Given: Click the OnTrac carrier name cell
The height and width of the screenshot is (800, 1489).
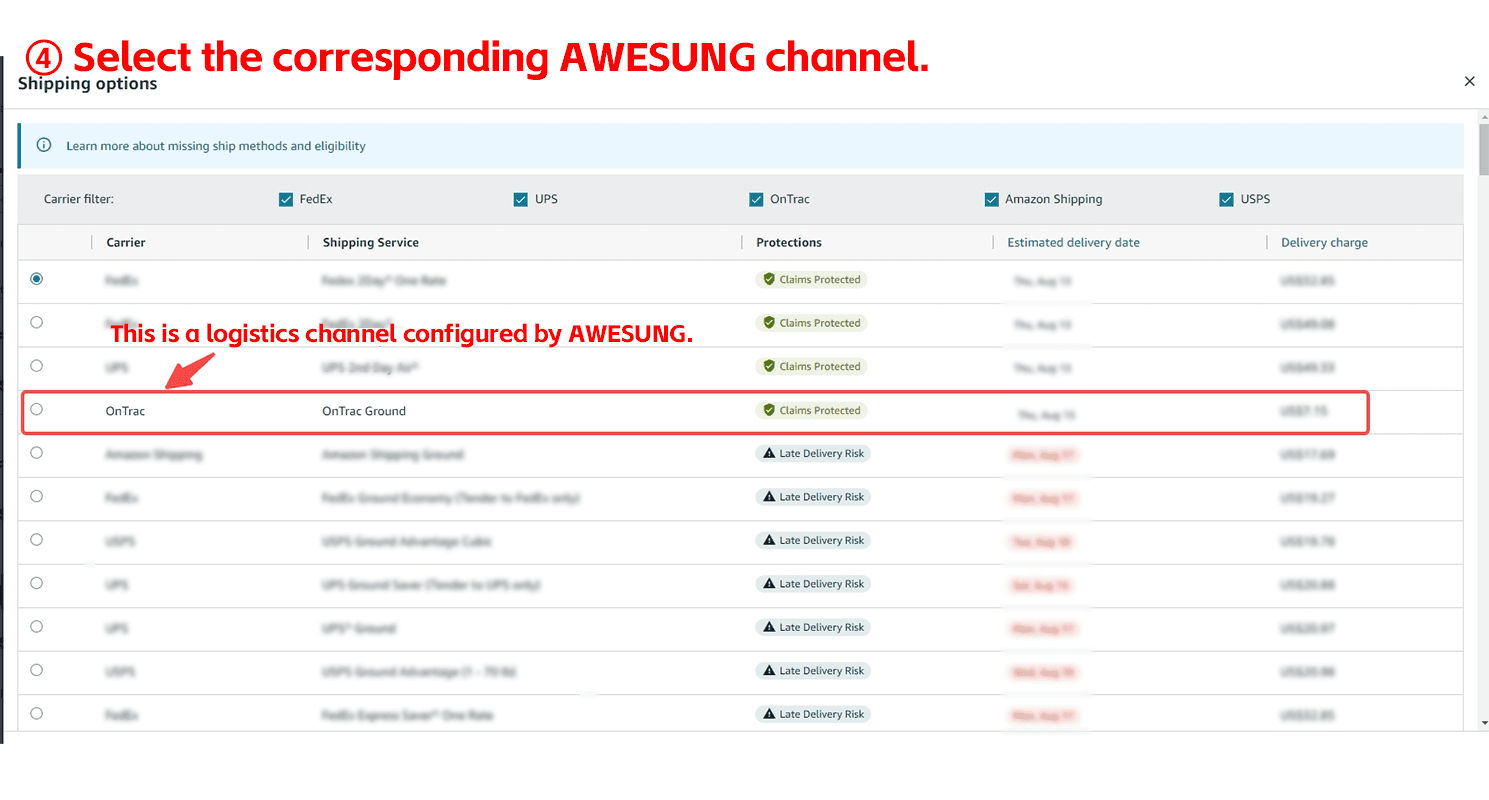Looking at the screenshot, I should (x=125, y=411).
